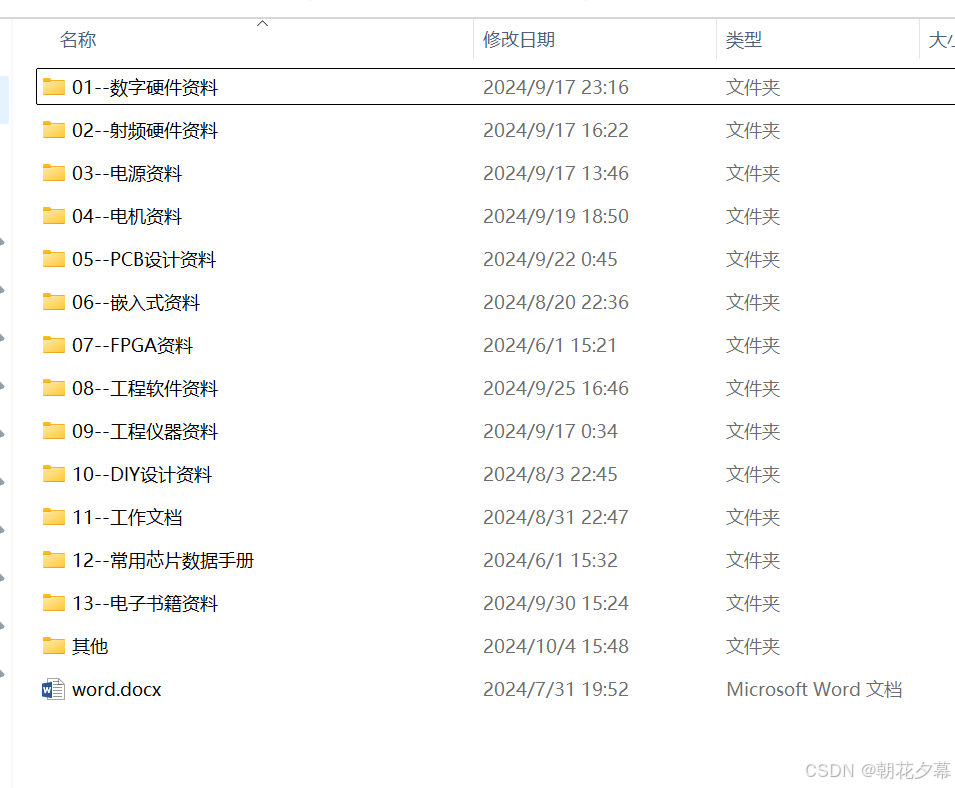This screenshot has width=955, height=788.
Task: Sort by 名称 column header
Action: click(78, 40)
